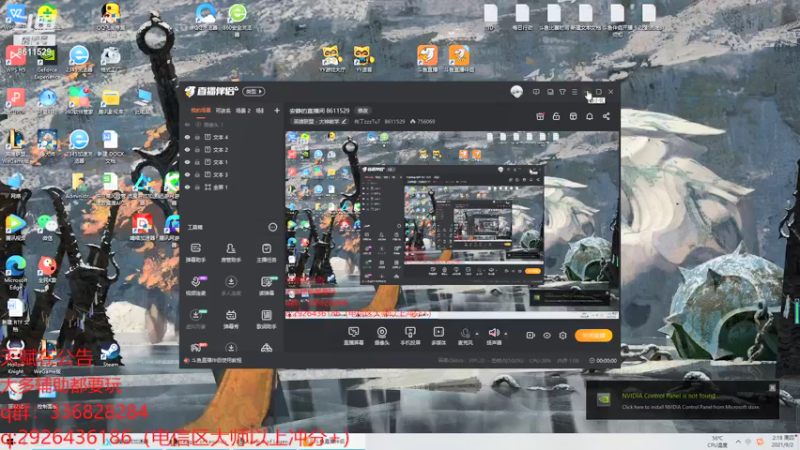The image size is (800, 450).
Task: Add a new scene with plus icon
Action: (x=277, y=111)
